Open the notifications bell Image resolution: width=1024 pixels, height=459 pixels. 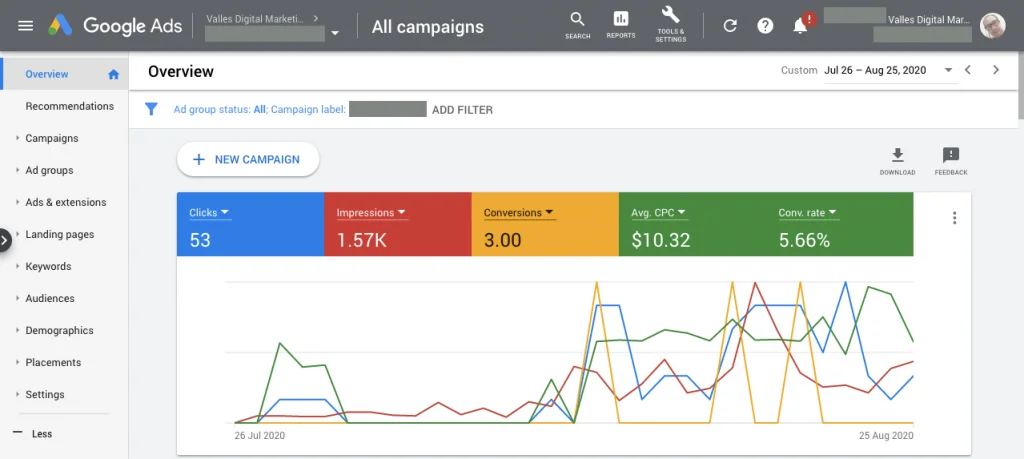coord(800,26)
